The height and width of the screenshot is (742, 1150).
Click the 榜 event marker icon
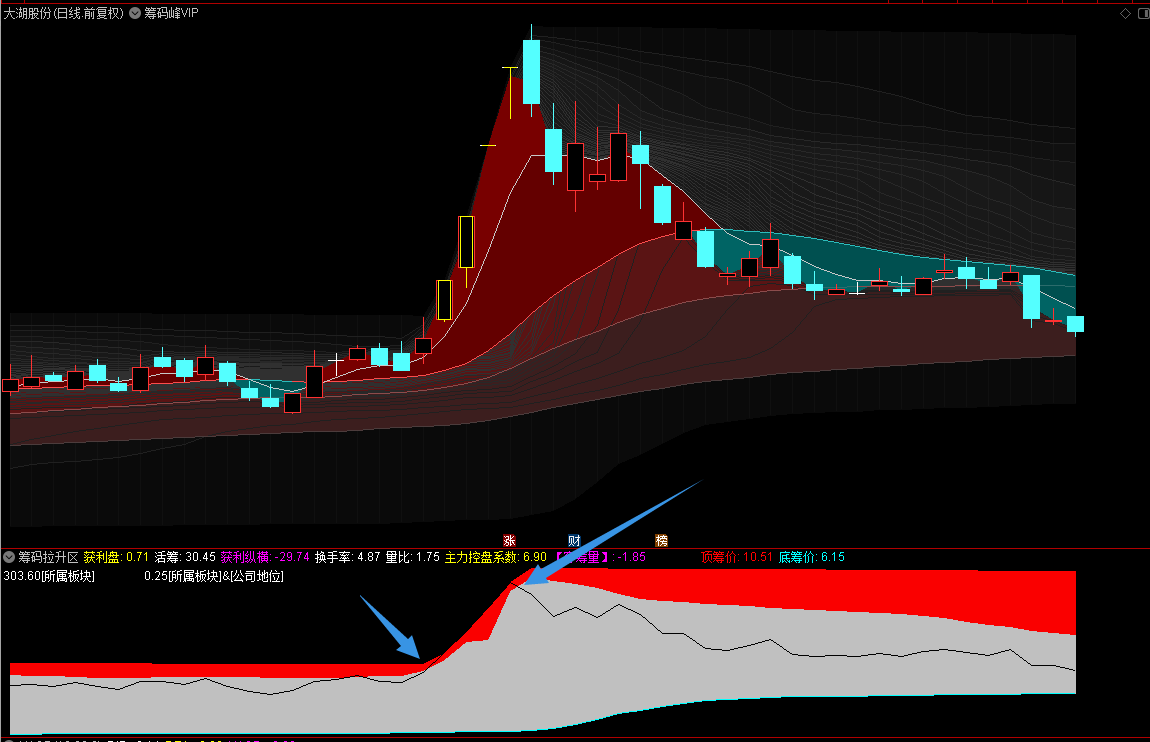click(662, 541)
